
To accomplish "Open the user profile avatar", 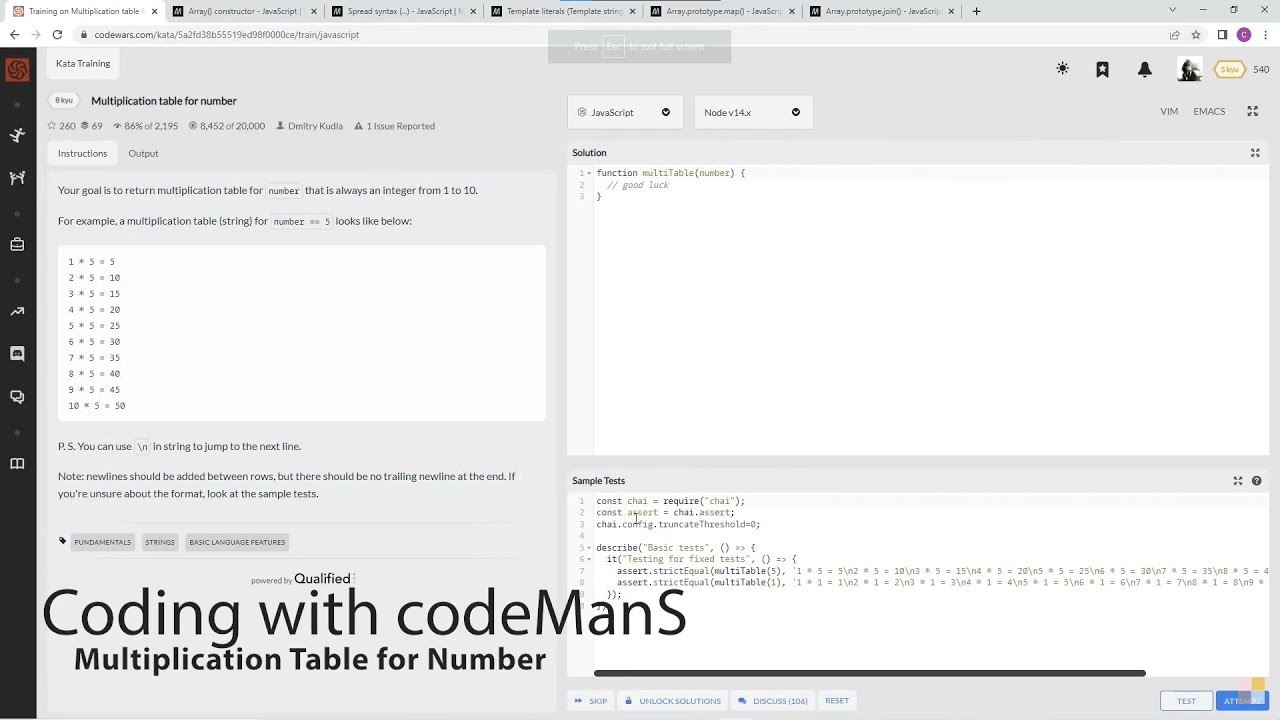I will tap(1189, 69).
